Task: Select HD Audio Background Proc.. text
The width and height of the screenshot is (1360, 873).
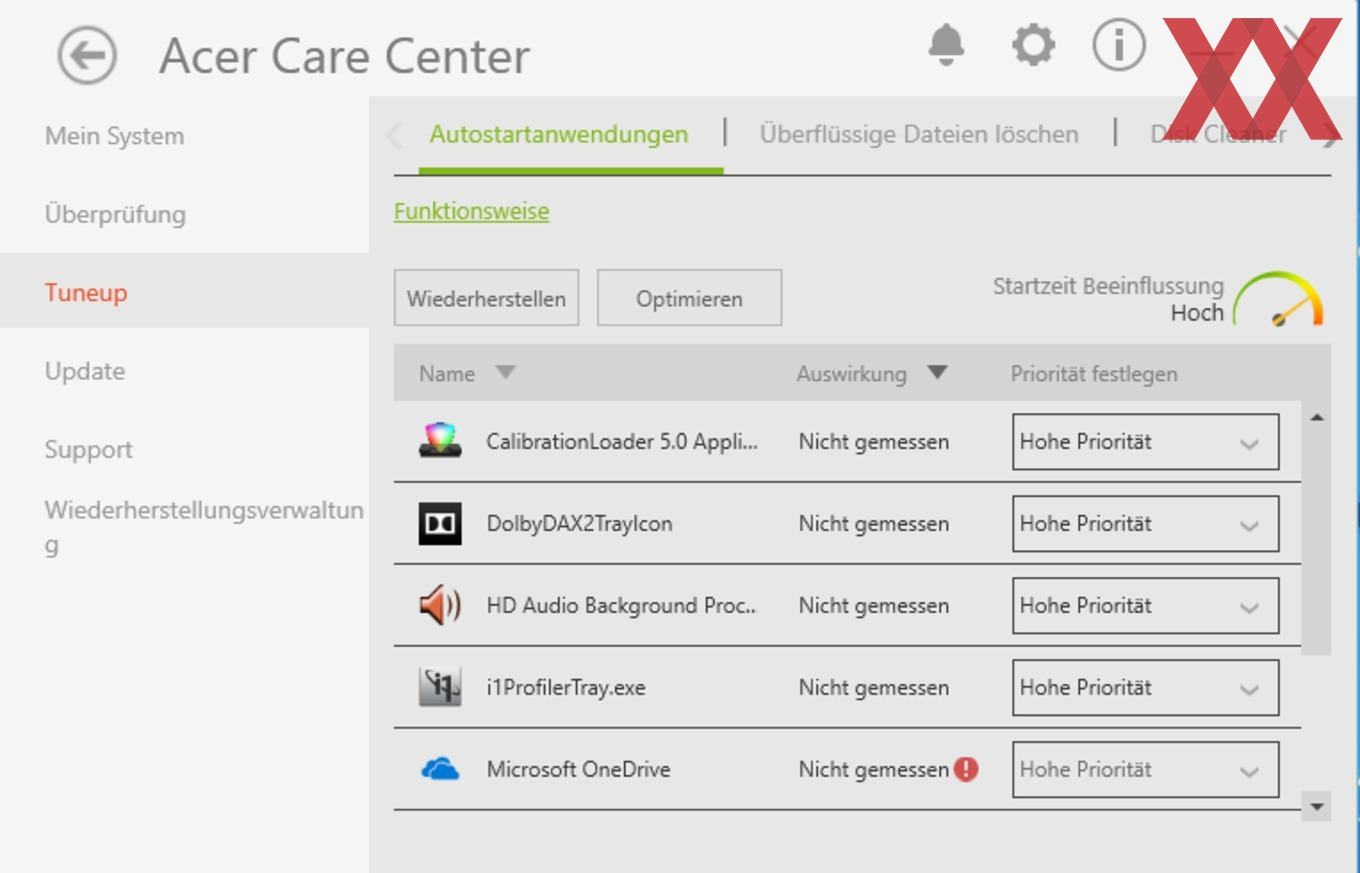Action: (621, 605)
